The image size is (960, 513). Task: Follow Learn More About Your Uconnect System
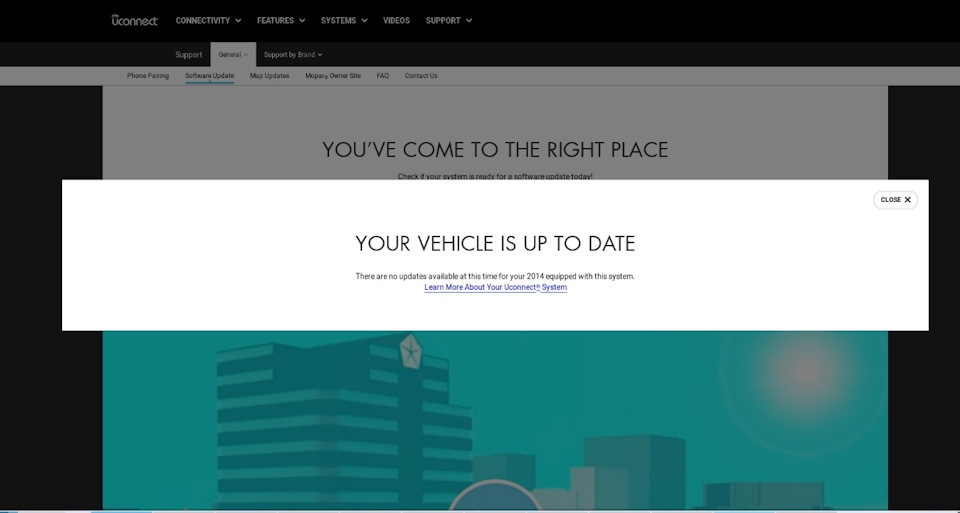[x=495, y=287]
